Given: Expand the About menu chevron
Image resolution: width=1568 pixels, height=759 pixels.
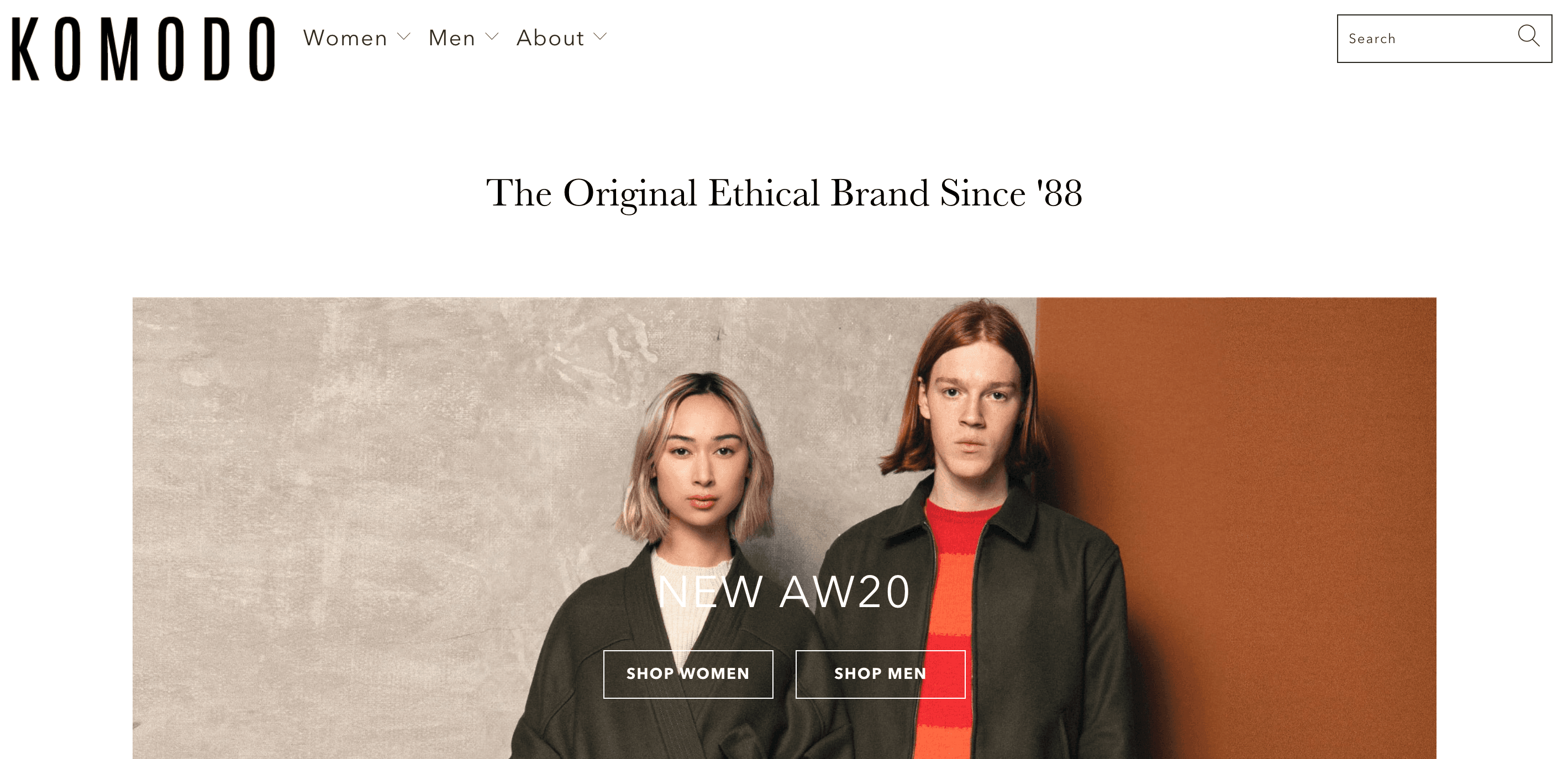Looking at the screenshot, I should 600,36.
